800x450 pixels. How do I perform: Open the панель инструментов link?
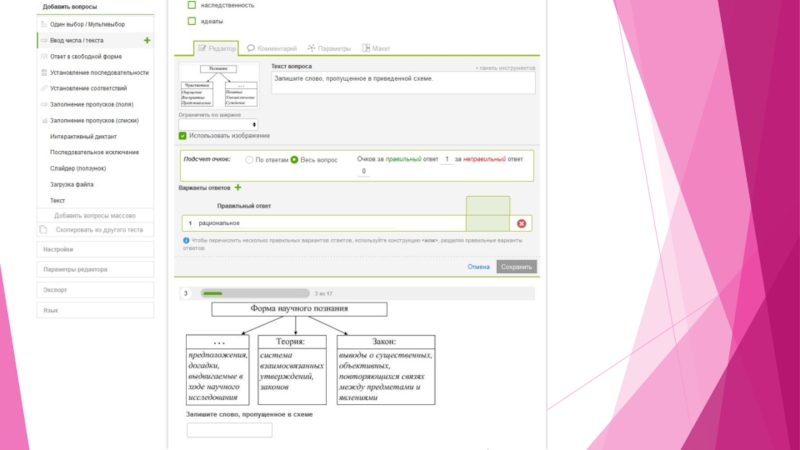pyautogui.click(x=505, y=68)
